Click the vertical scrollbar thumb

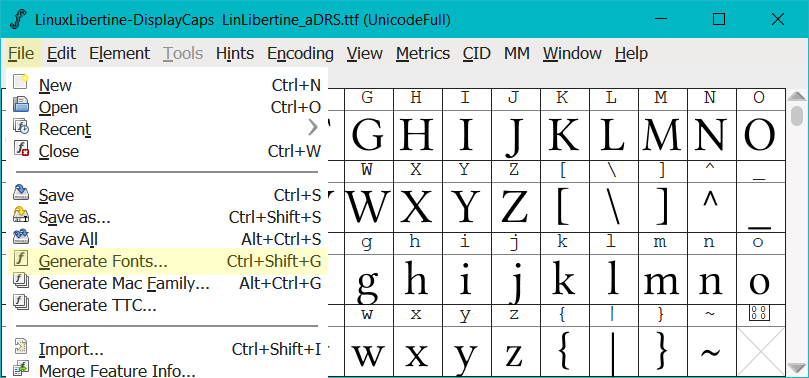click(798, 115)
